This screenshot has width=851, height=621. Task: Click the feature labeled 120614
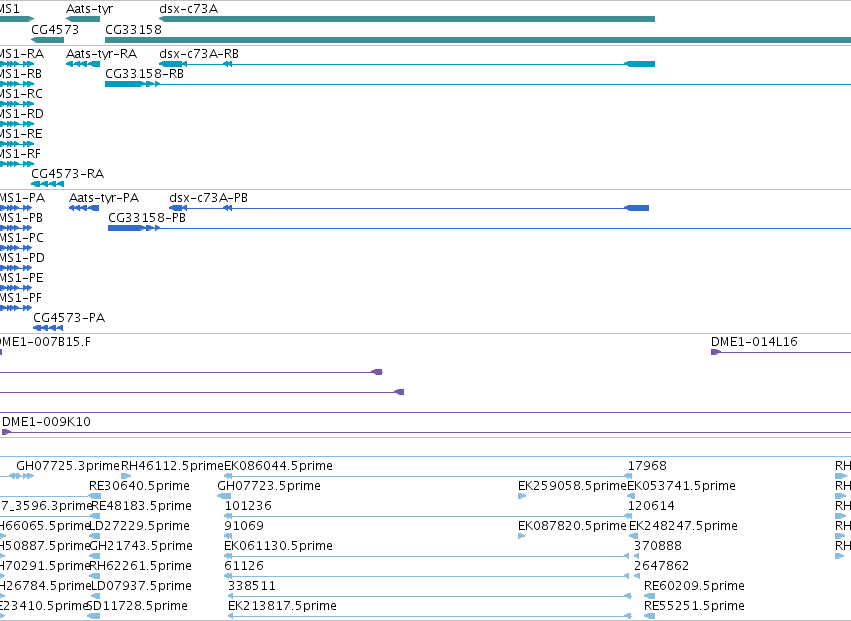651,506
